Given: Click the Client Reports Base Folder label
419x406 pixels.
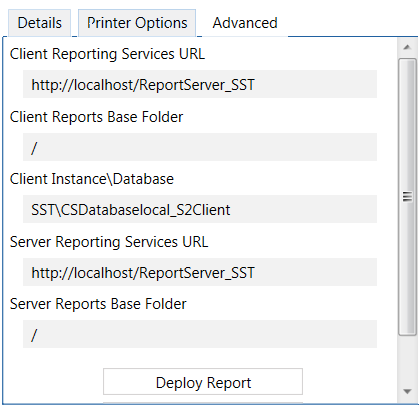Looking at the screenshot, I should pos(96,117).
